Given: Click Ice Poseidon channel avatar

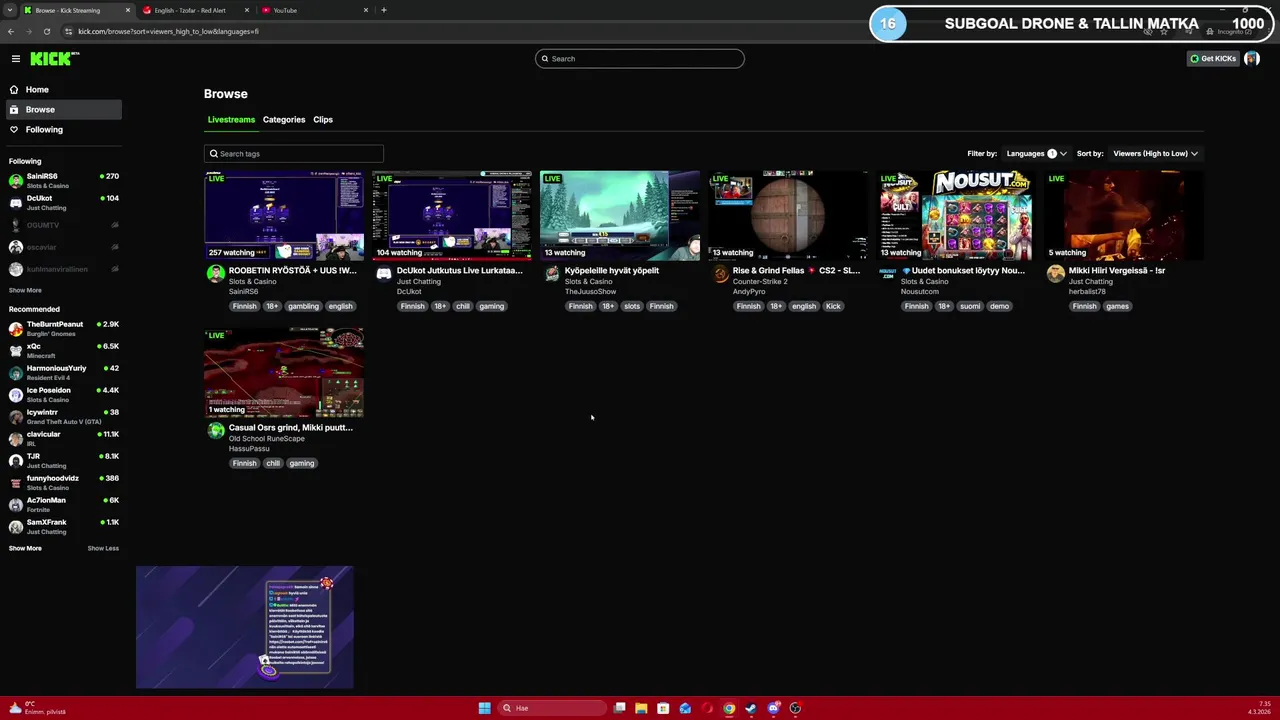Looking at the screenshot, I should [x=16, y=395].
